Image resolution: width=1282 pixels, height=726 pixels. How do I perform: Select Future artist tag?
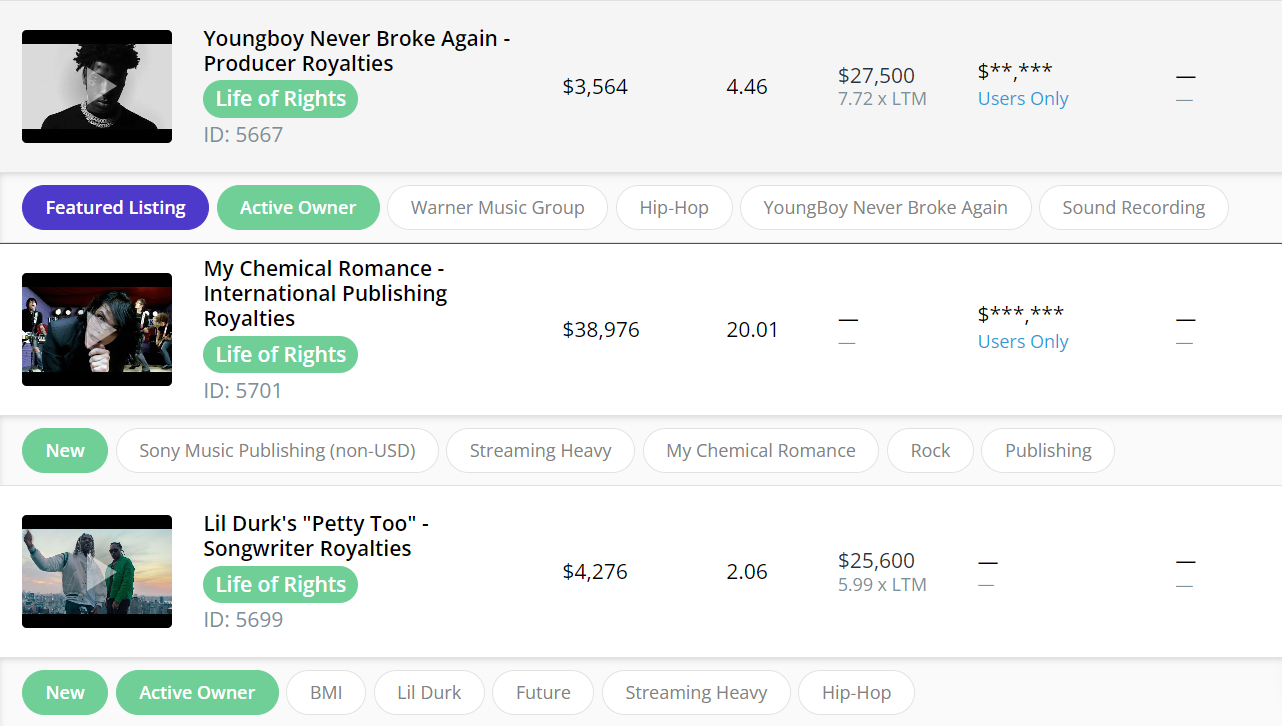[x=543, y=693]
